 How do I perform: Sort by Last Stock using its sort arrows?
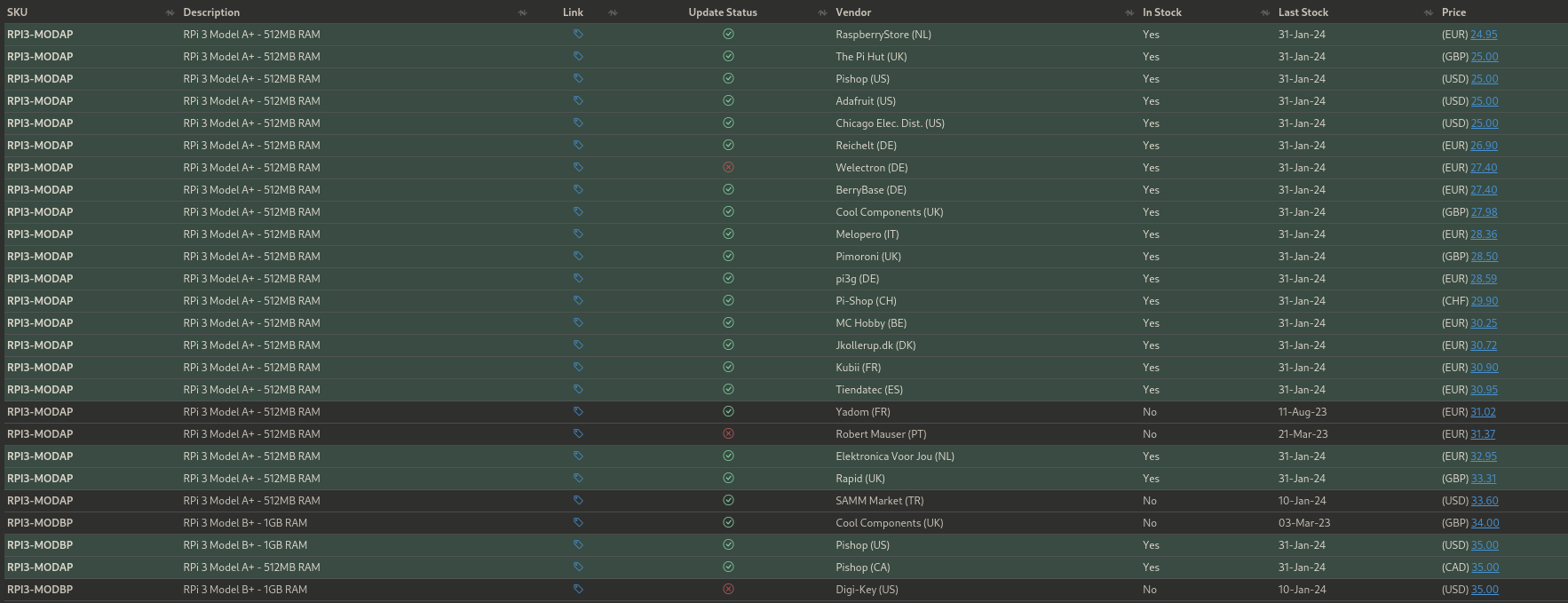1429,12
